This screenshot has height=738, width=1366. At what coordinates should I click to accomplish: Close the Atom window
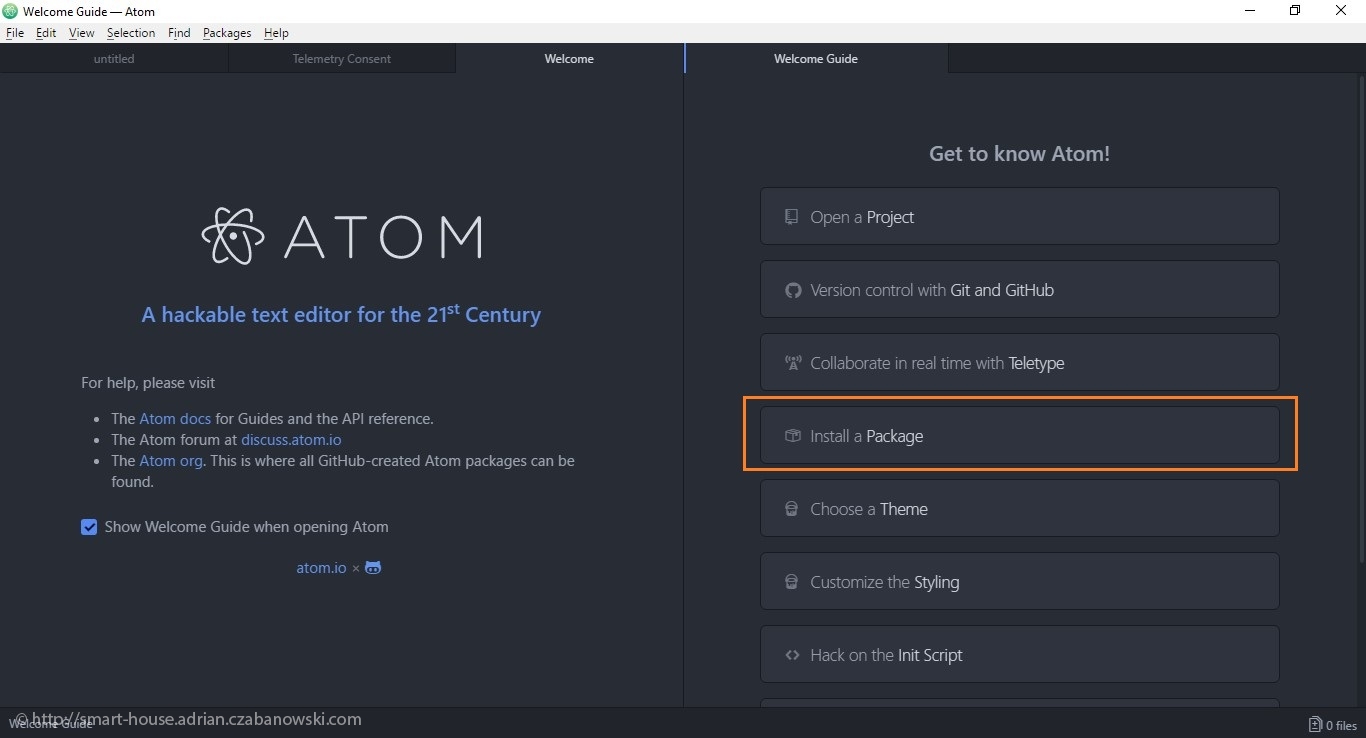[1341, 11]
